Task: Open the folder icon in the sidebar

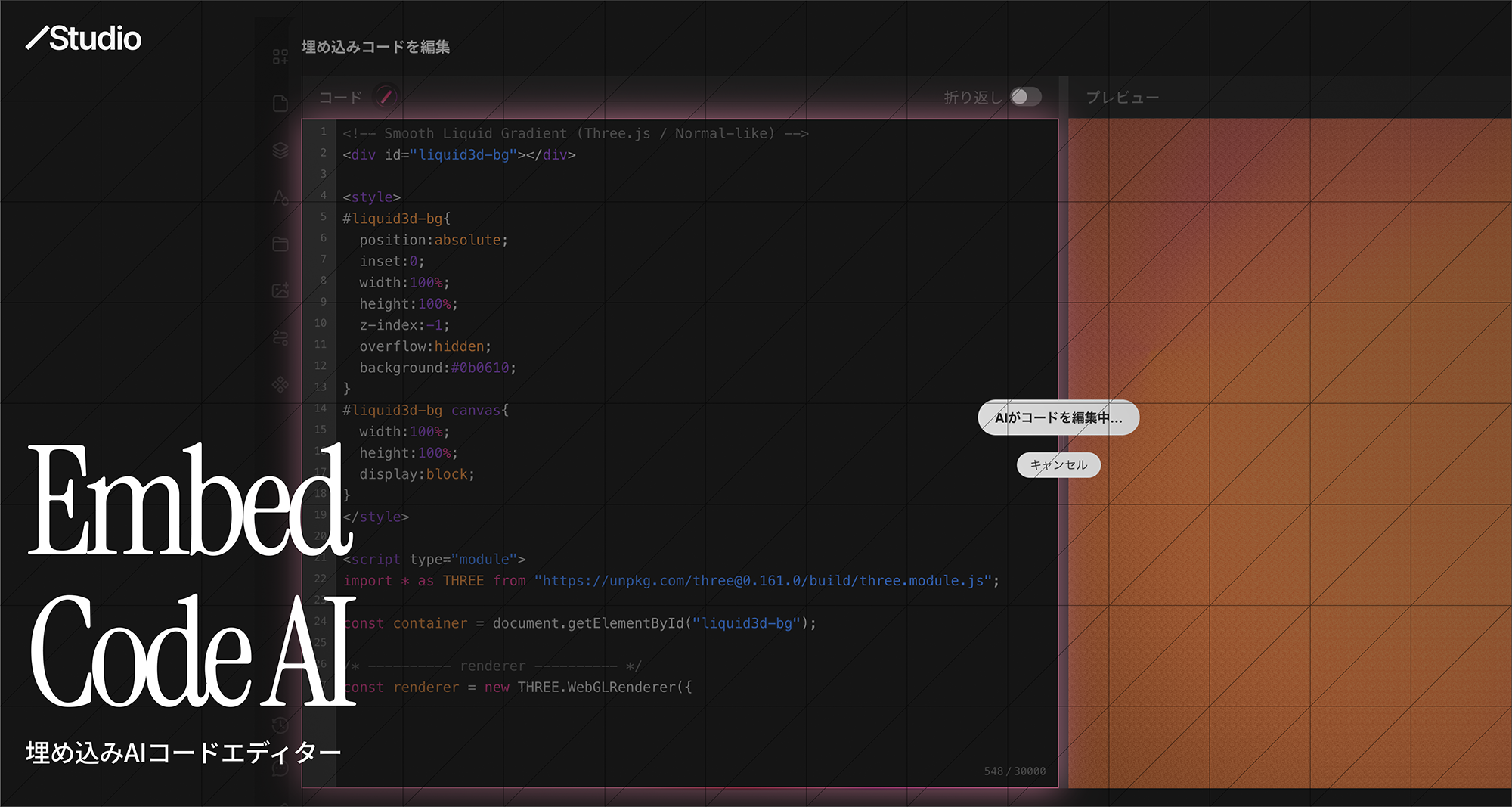Action: [x=280, y=244]
